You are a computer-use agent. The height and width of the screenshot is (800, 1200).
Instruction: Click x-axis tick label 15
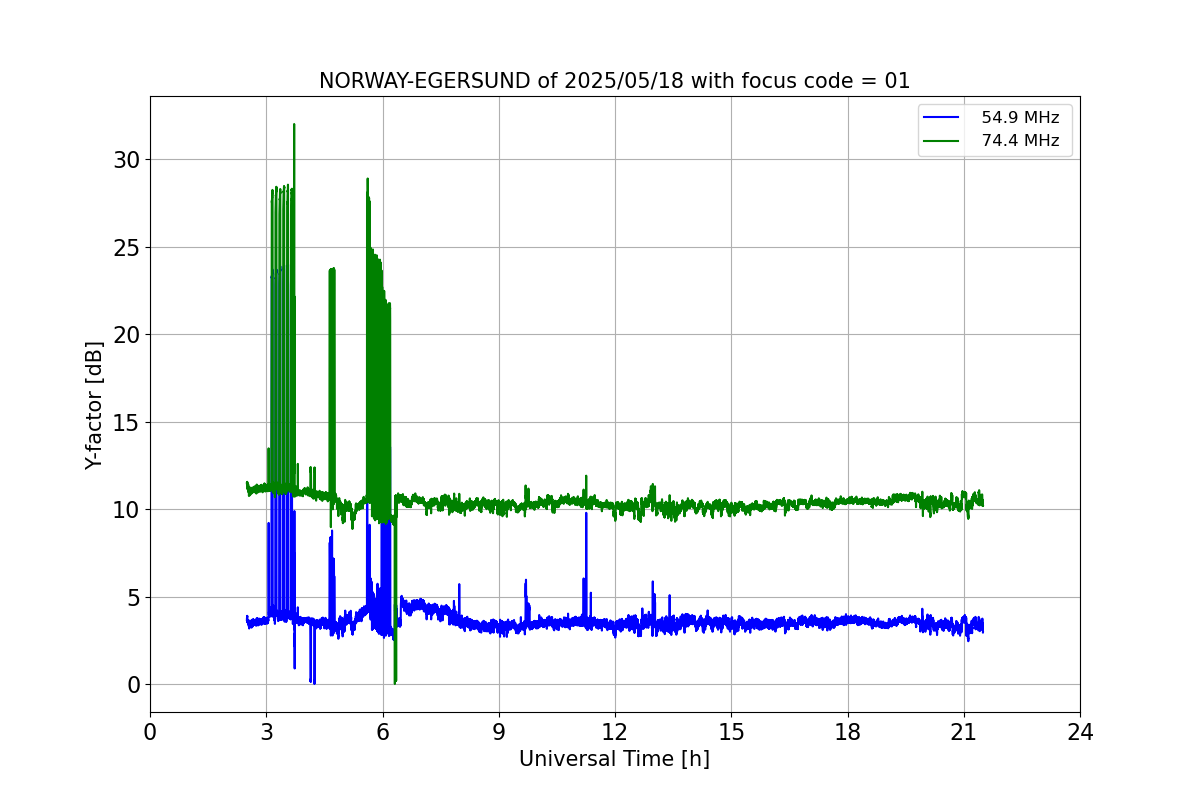[x=731, y=732]
